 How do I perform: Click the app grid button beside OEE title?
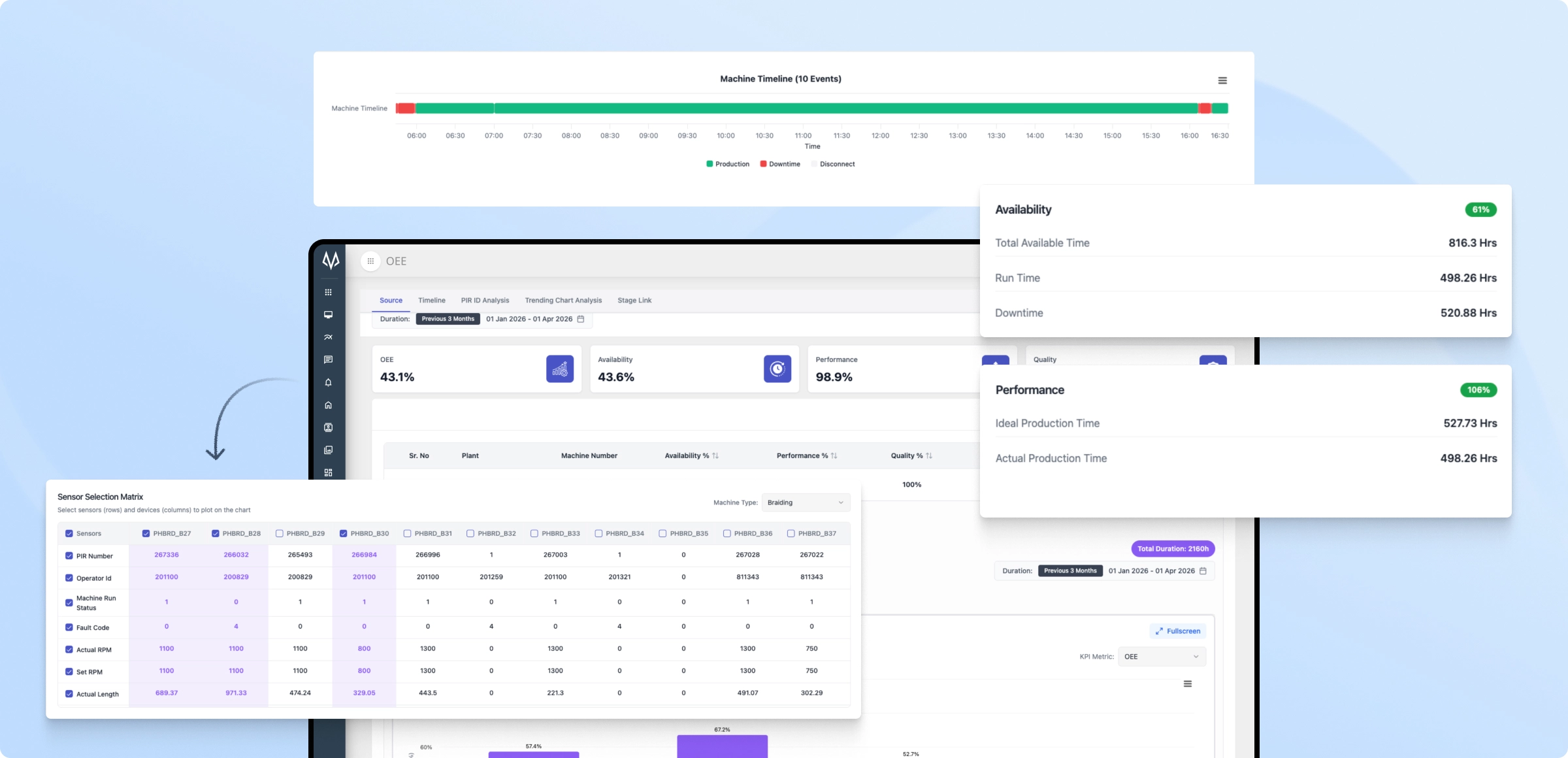pos(370,261)
